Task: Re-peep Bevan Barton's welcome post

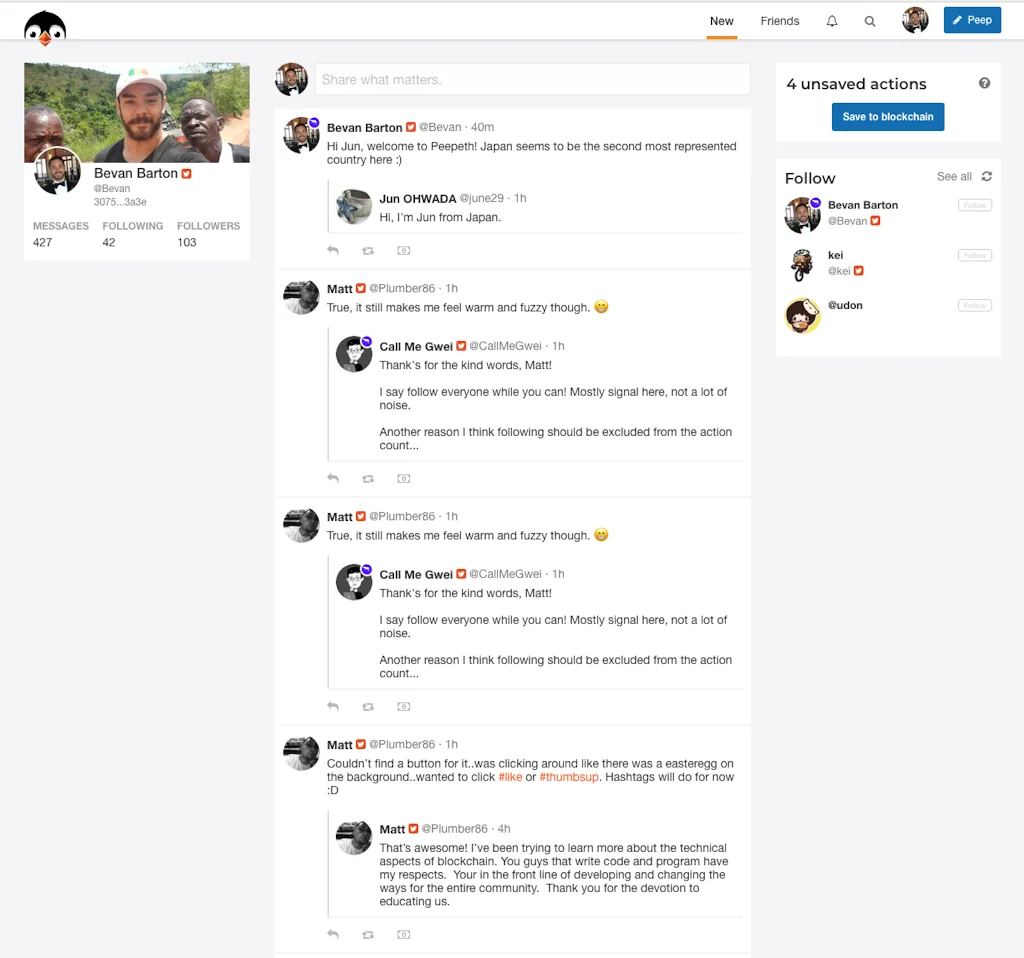Action: 368,251
